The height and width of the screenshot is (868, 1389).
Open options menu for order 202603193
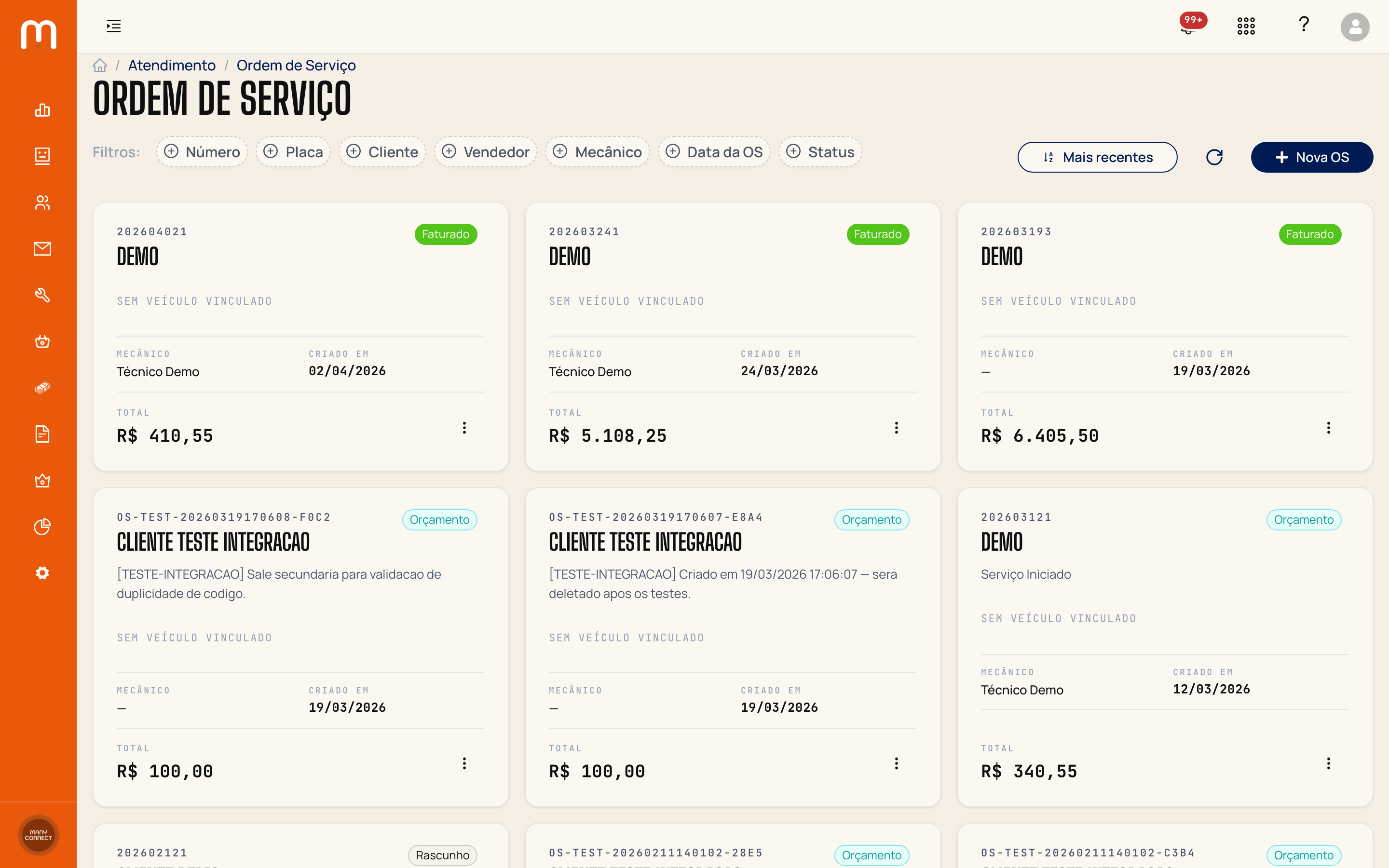pyautogui.click(x=1329, y=428)
